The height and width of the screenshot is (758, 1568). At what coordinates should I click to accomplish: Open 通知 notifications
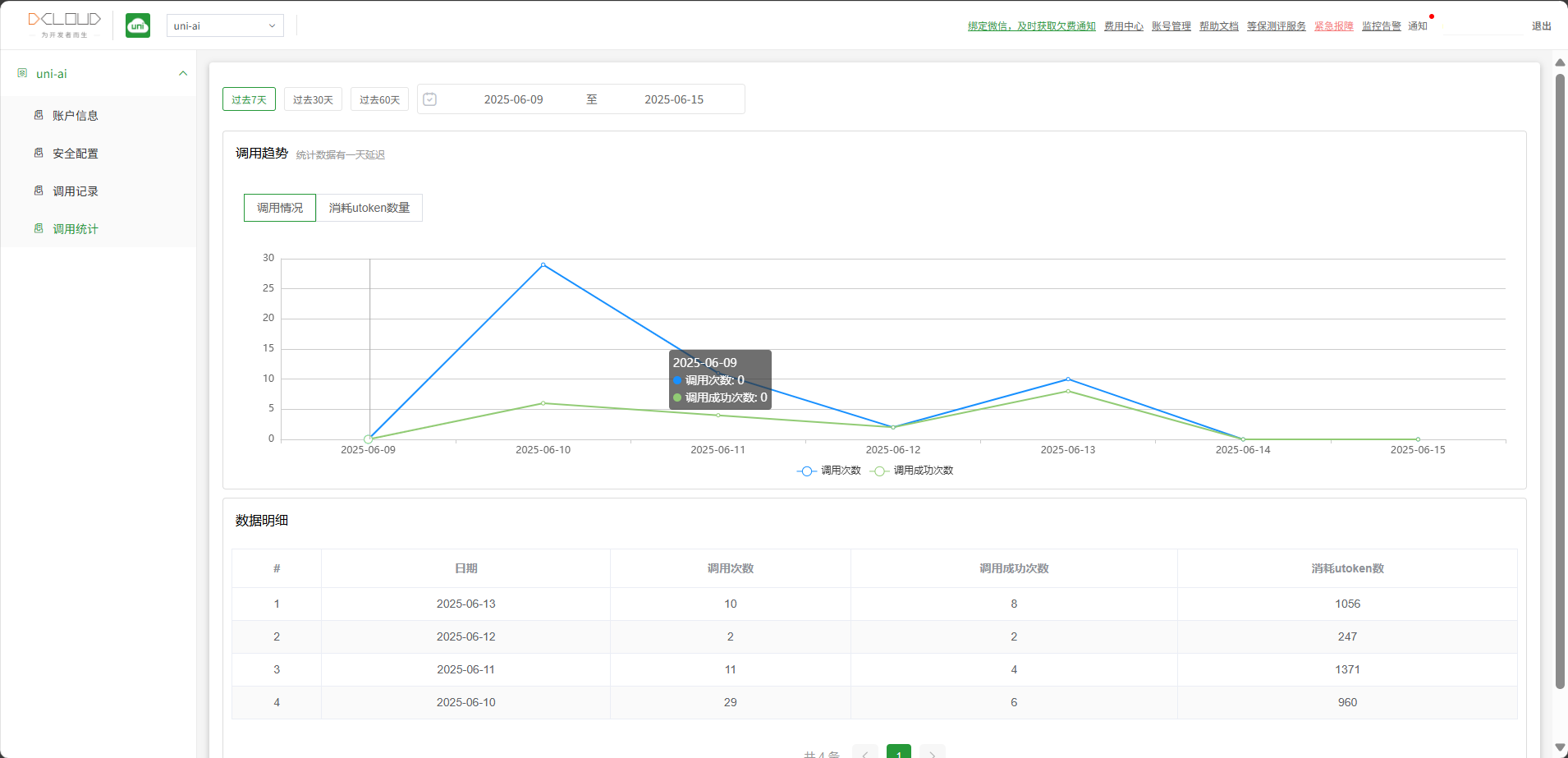(1418, 26)
